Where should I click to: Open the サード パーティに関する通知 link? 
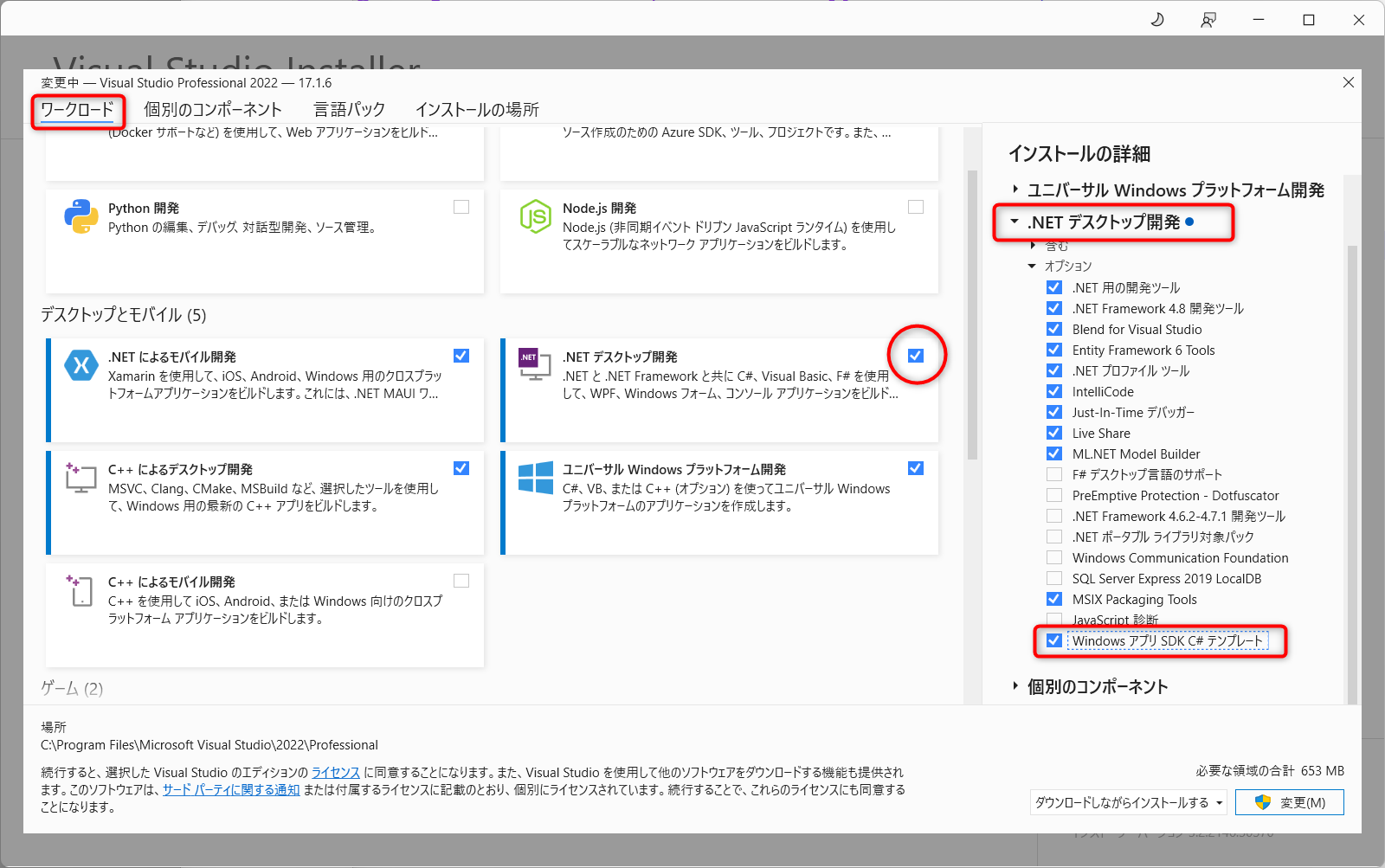[231, 789]
